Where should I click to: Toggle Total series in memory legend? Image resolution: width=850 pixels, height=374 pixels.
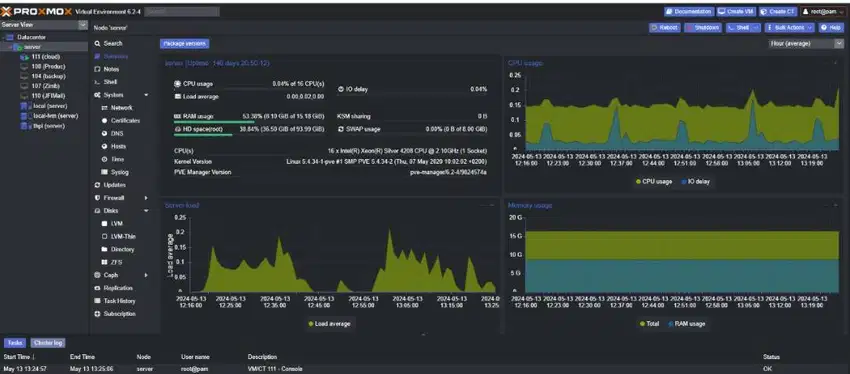(x=649, y=324)
